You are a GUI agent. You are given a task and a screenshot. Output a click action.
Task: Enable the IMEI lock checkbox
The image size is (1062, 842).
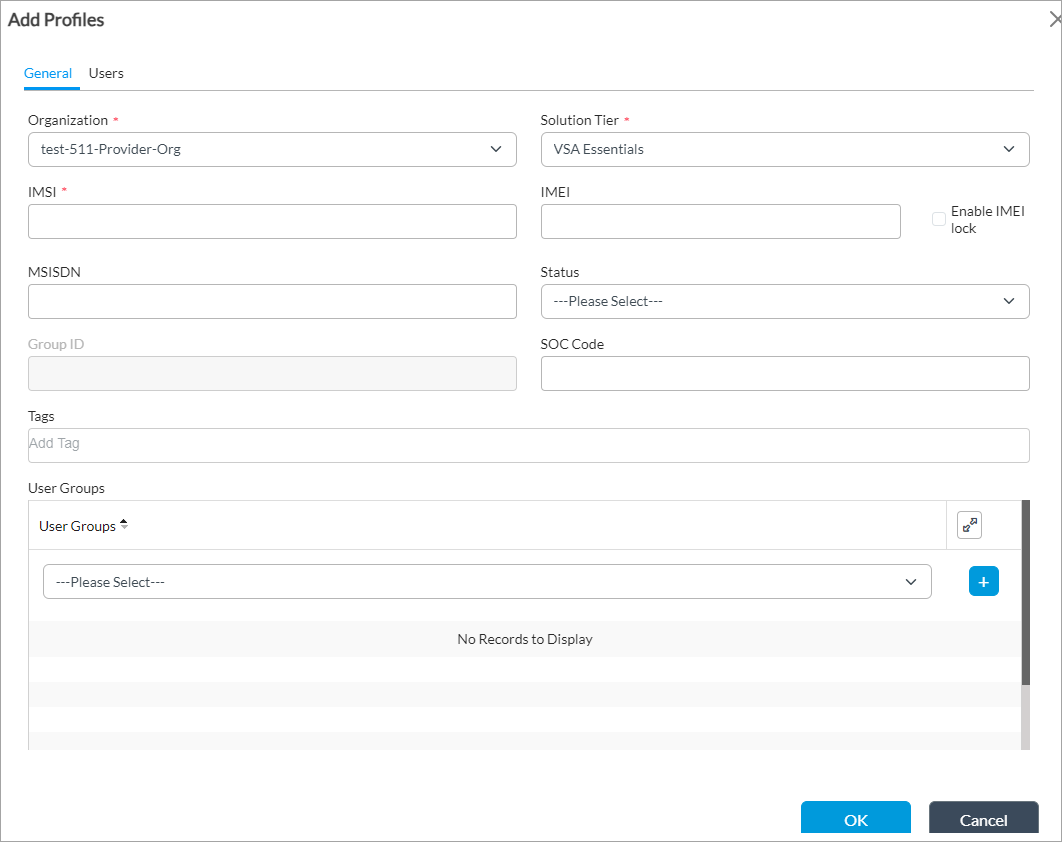pyautogui.click(x=939, y=218)
